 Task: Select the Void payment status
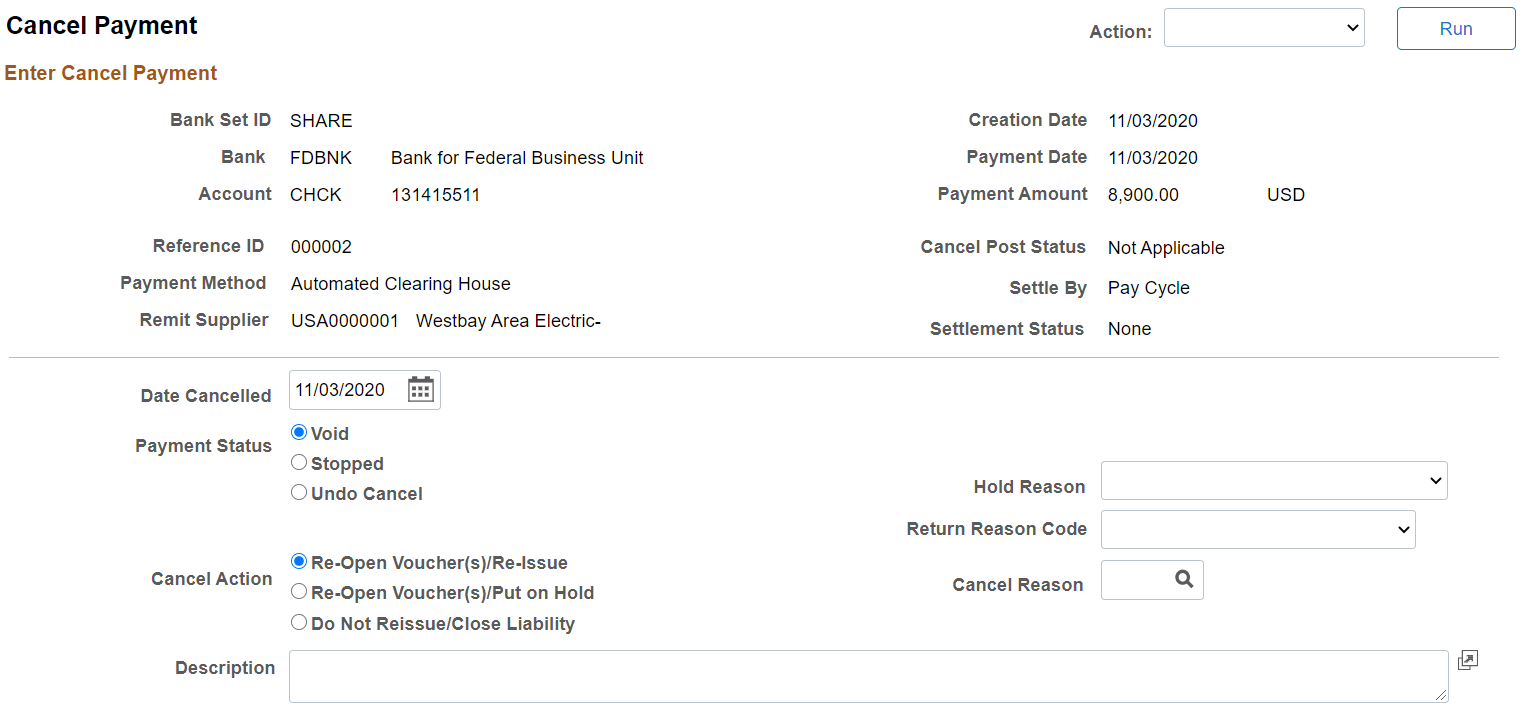[x=299, y=432]
